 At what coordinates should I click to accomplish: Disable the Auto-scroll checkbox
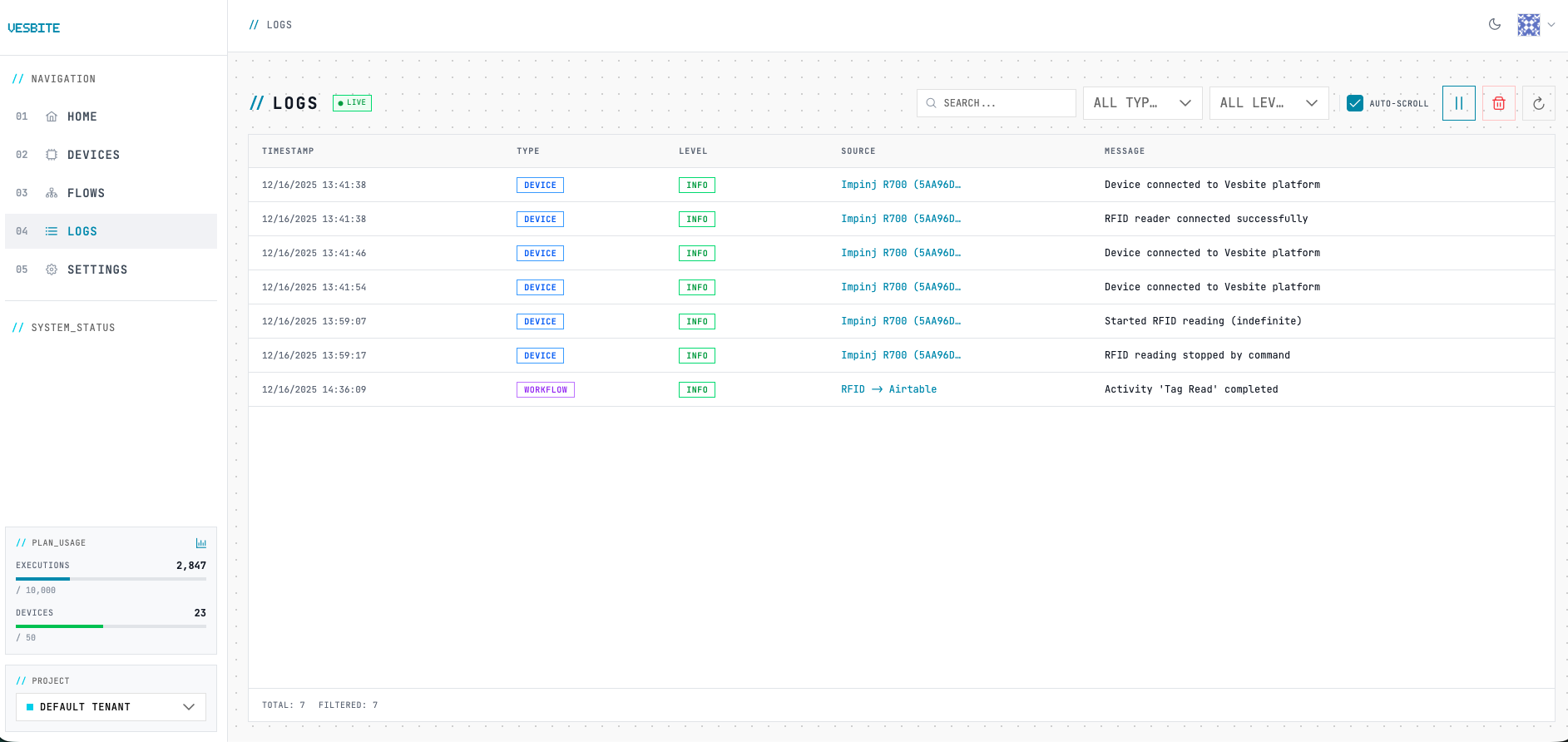1355,103
